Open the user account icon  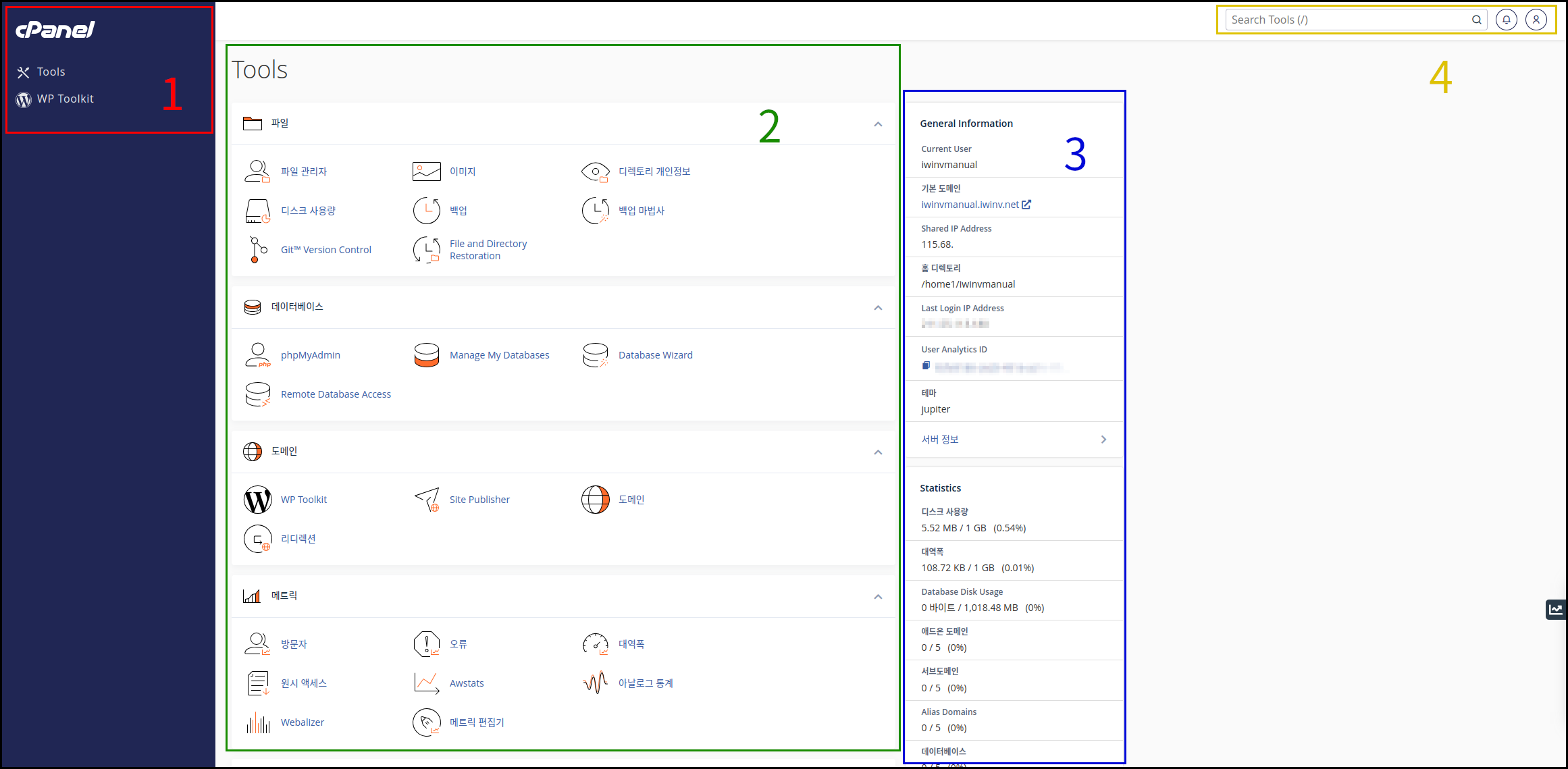tap(1536, 20)
